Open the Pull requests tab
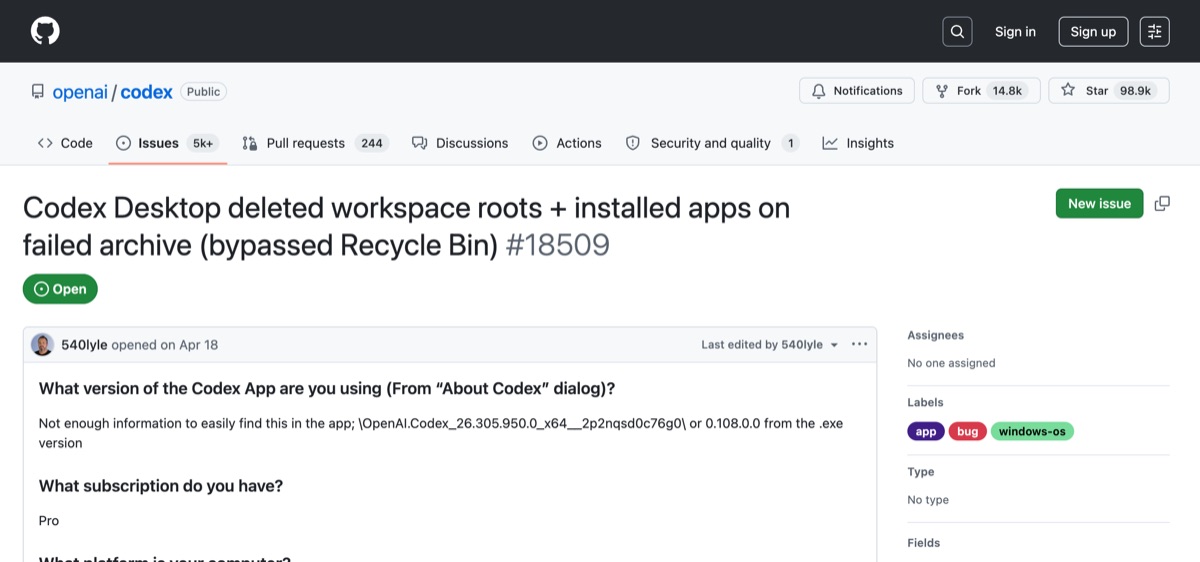 pos(315,143)
